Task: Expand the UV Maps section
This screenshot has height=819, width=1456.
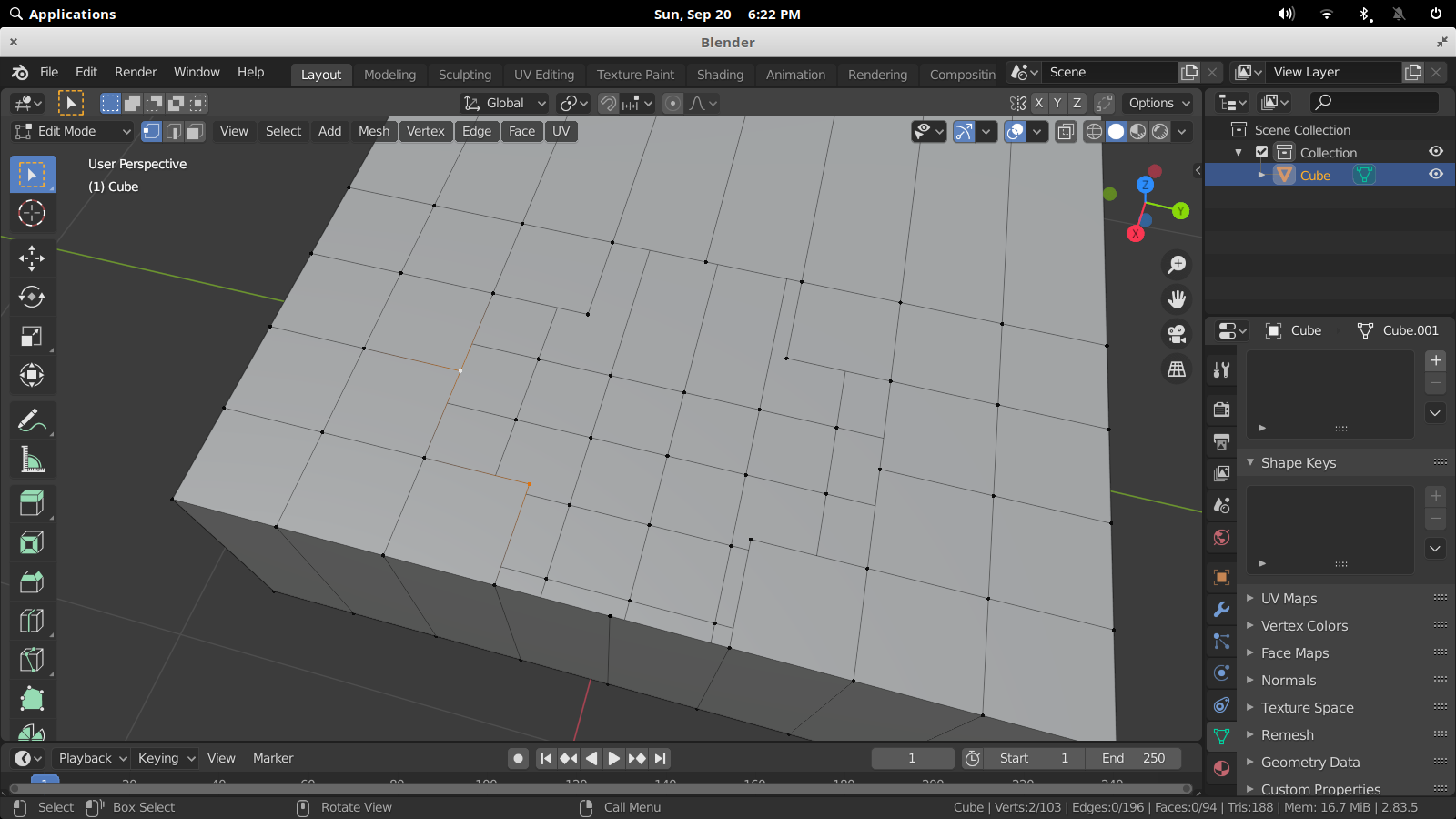Action: point(1289,598)
